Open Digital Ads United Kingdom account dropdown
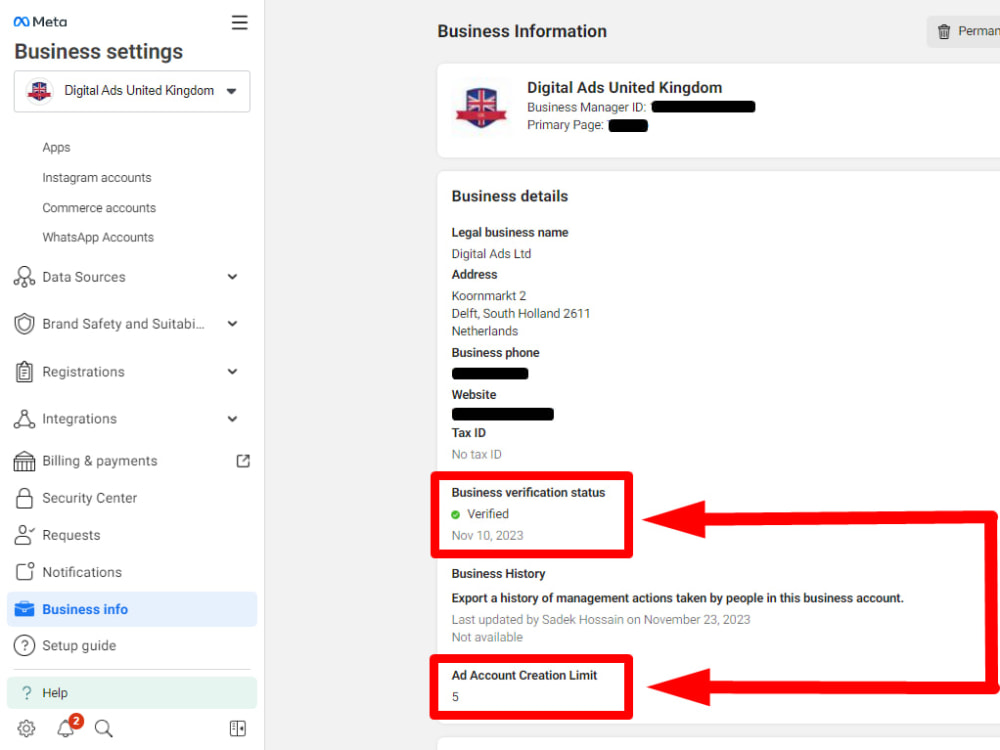This screenshot has height=750, width=1000. (x=132, y=91)
